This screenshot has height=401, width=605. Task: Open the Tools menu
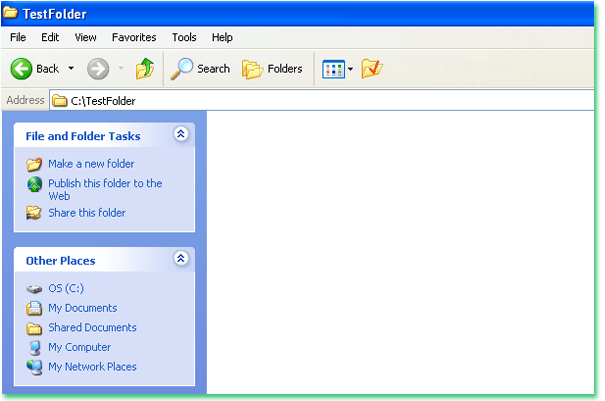[x=184, y=37]
